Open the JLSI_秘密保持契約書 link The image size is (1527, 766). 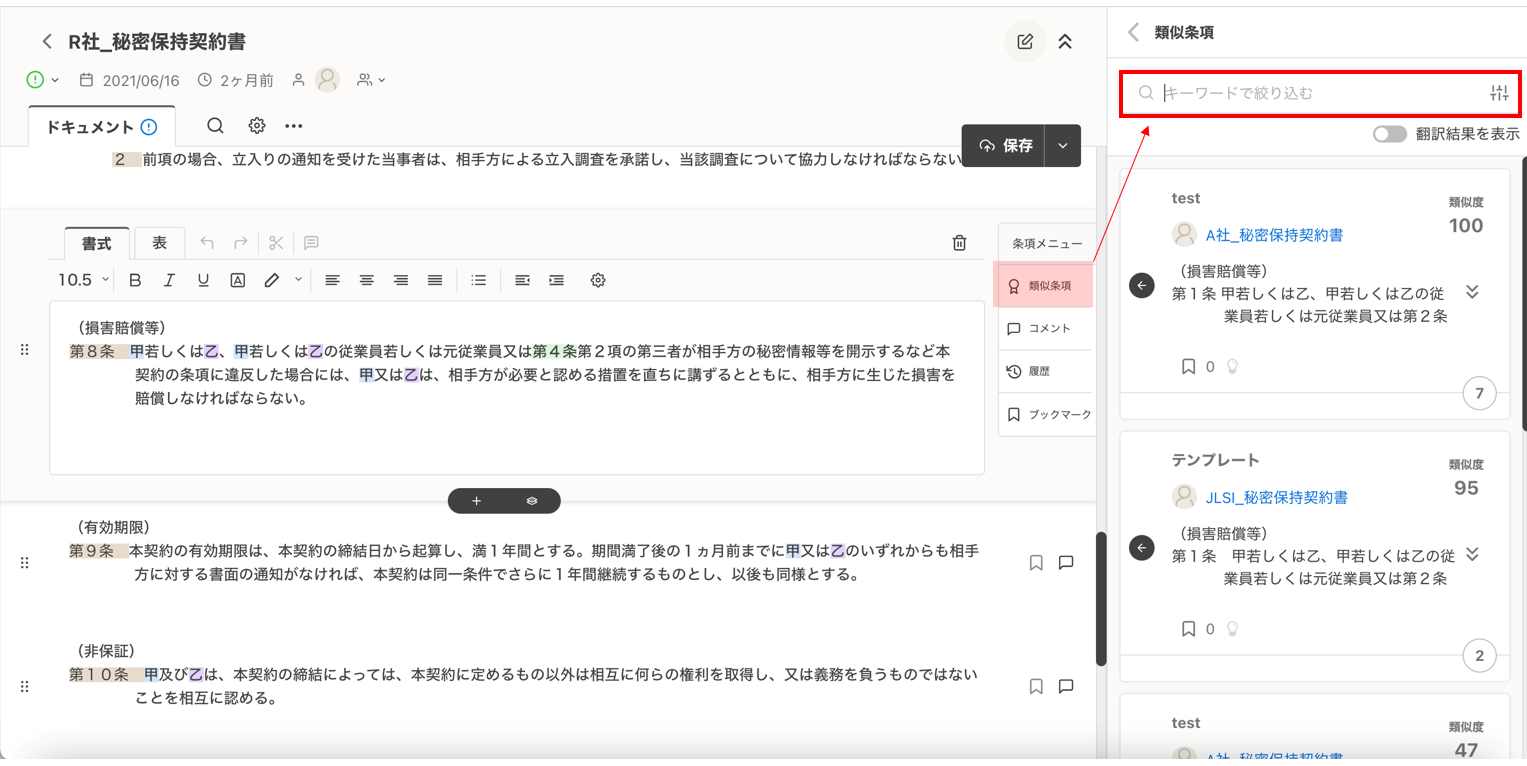[x=1276, y=497]
